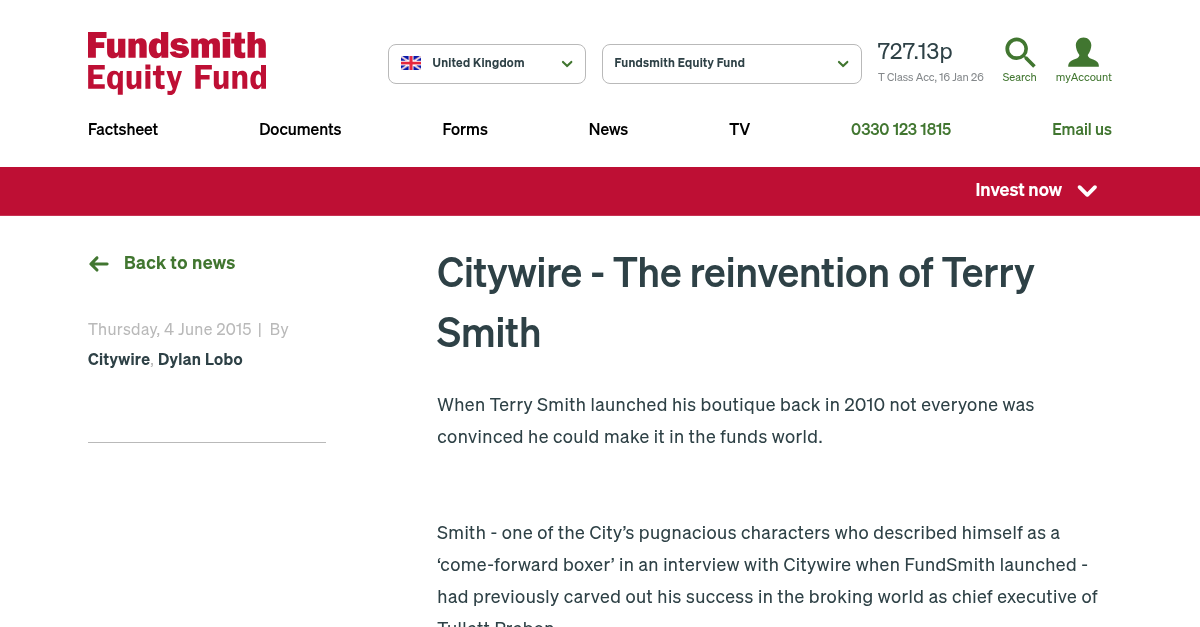Image resolution: width=1200 pixels, height=627 pixels.
Task: Expand the country selector dropdown
Action: (487, 63)
